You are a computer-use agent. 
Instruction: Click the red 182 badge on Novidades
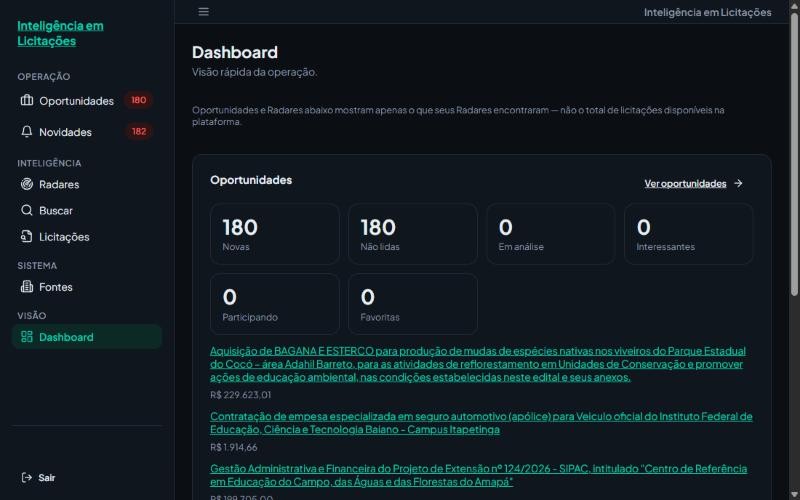(139, 131)
